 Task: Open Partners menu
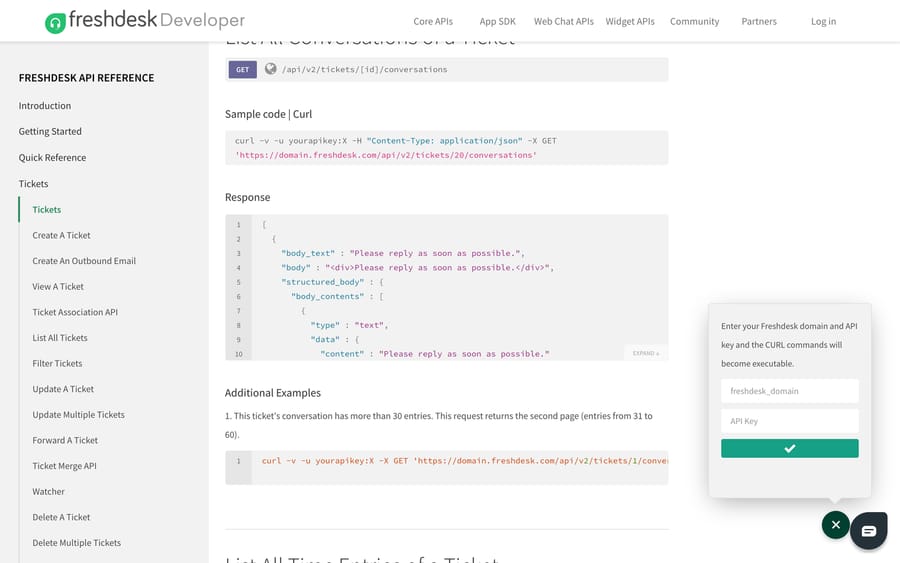[758, 21]
